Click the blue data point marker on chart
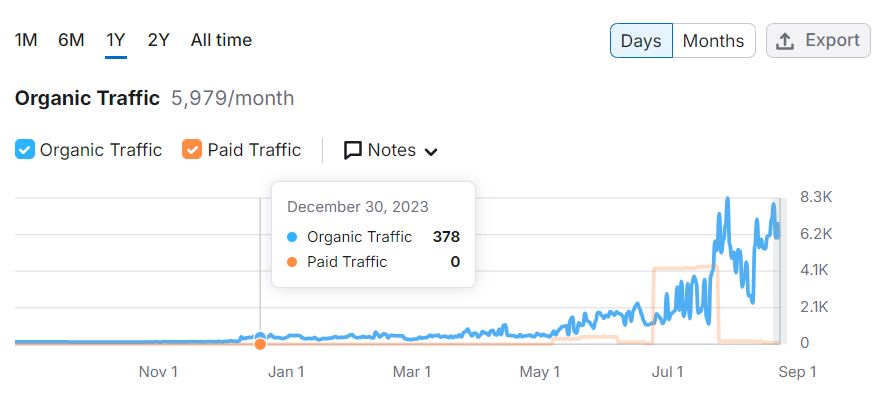The width and height of the screenshot is (890, 409). [260, 337]
